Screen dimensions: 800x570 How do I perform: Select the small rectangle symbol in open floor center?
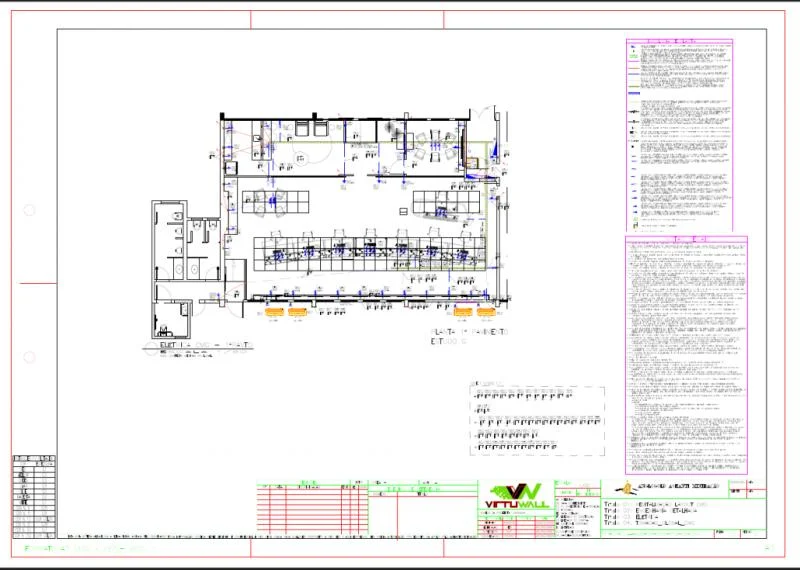click(403, 211)
